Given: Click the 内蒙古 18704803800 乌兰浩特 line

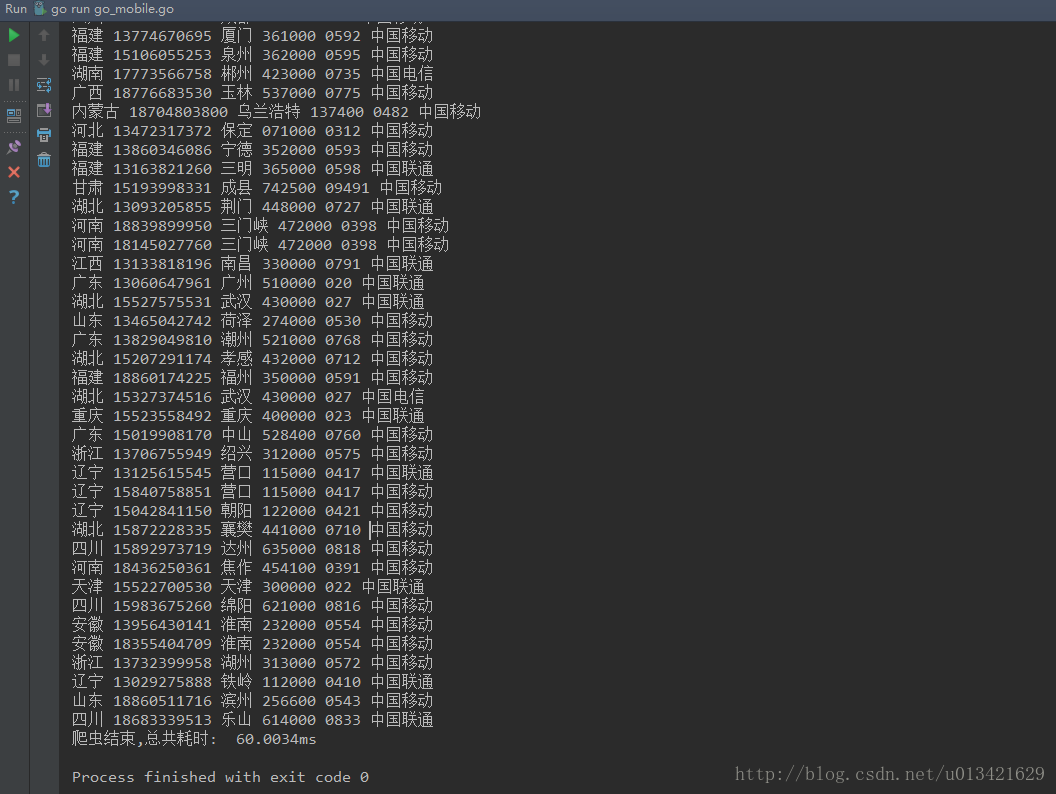Looking at the screenshot, I should pos(276,112).
